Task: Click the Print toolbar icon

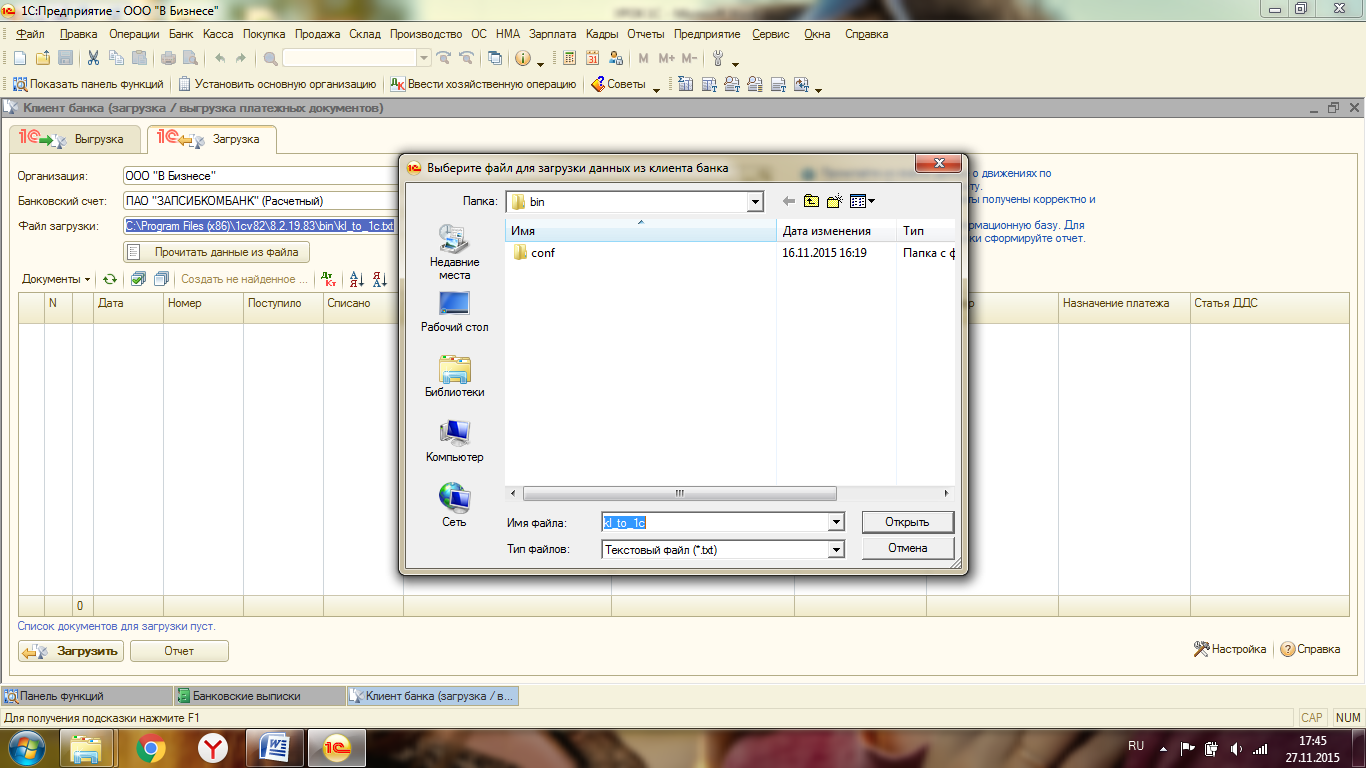Action: pos(168,58)
